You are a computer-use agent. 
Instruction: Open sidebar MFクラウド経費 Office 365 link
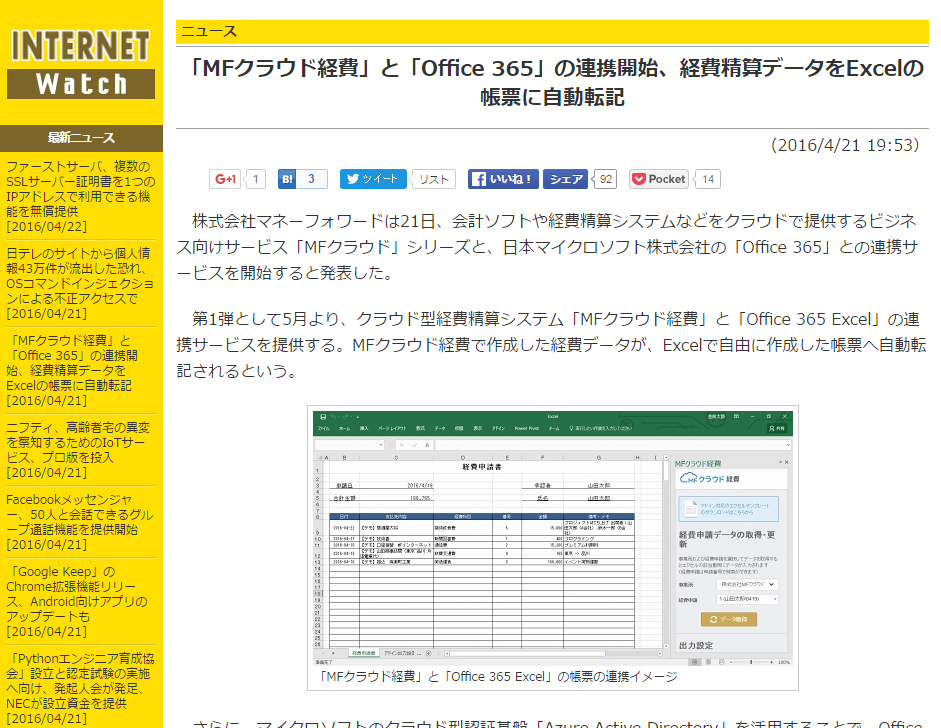pos(72,363)
